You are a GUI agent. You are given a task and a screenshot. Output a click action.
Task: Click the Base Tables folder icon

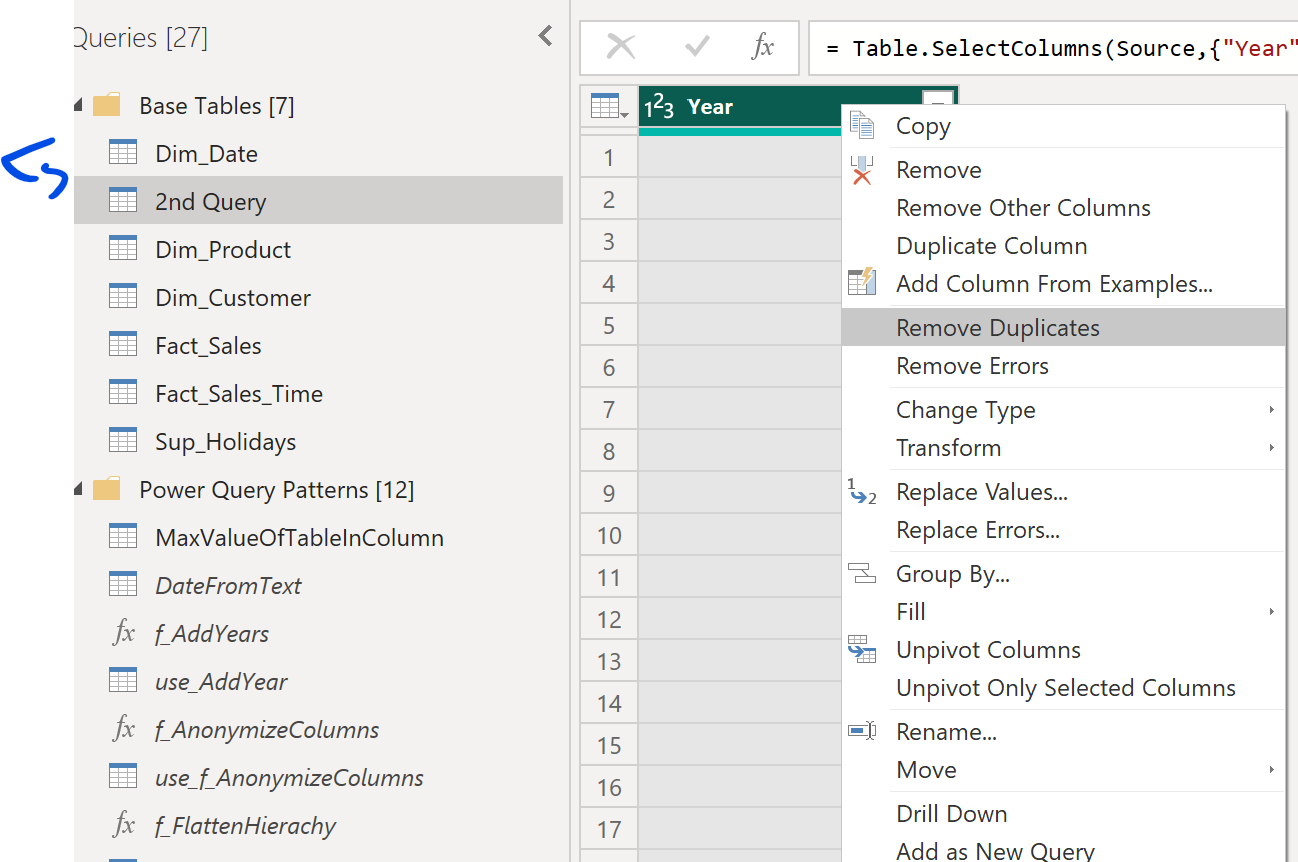(107, 106)
